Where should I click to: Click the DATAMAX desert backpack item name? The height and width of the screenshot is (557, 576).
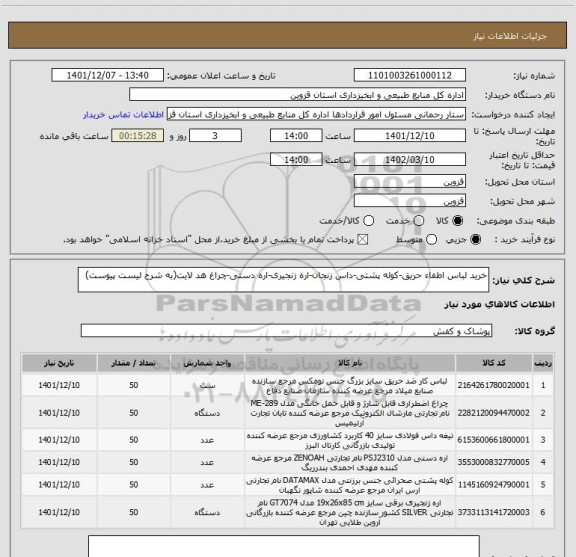click(350, 485)
